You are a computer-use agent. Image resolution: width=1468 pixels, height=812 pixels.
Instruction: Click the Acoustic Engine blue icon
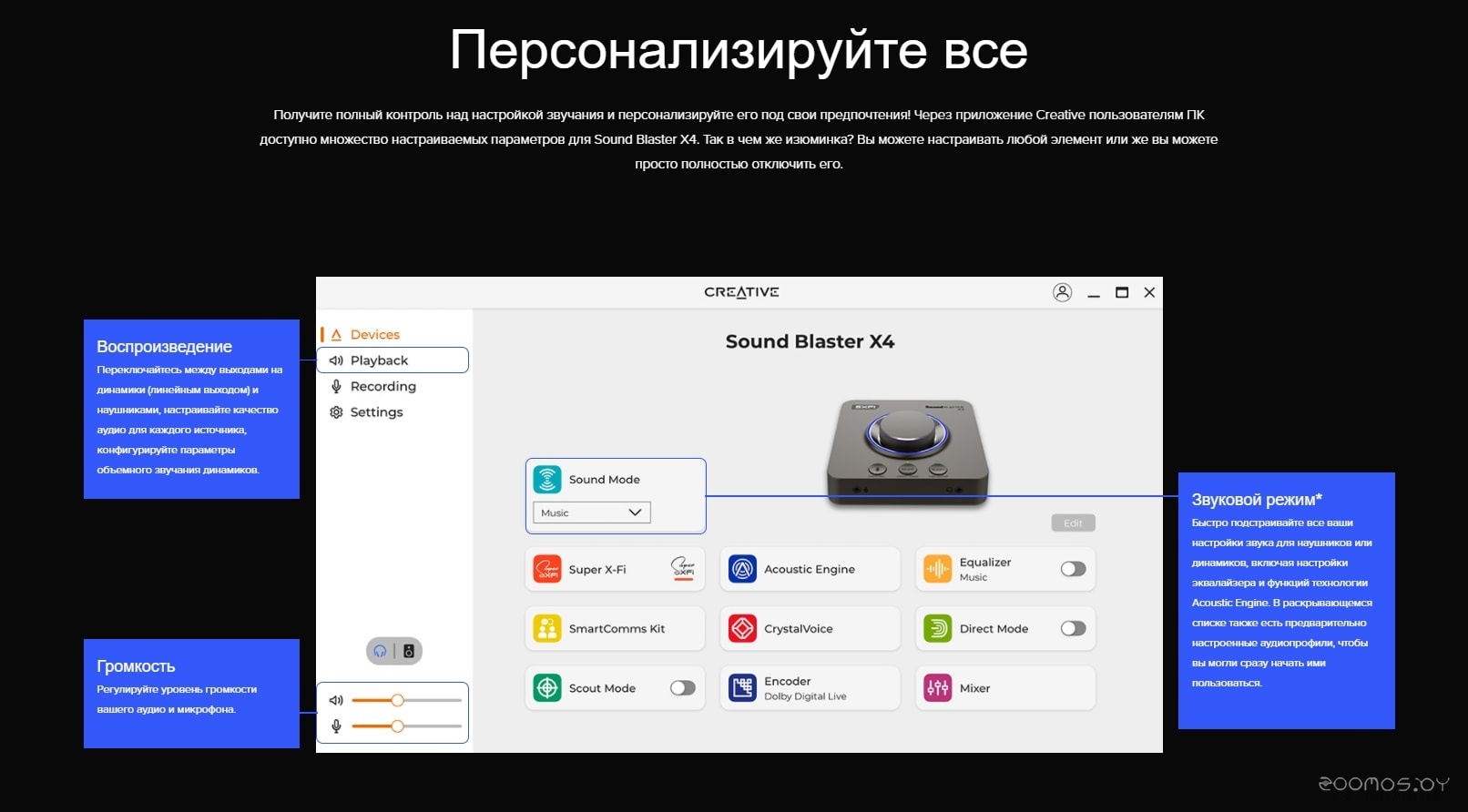(742, 569)
